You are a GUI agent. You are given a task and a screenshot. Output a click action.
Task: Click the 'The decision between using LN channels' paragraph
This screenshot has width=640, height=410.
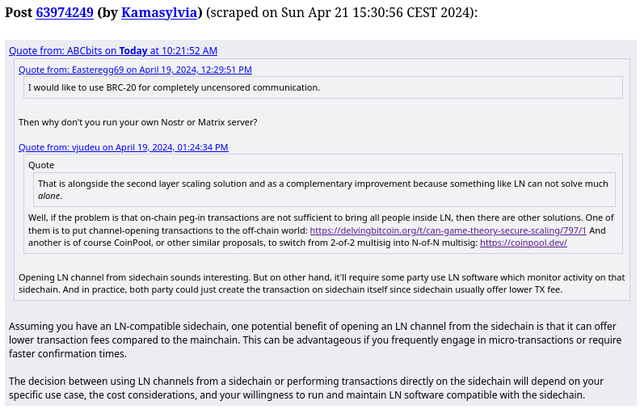click(x=306, y=388)
